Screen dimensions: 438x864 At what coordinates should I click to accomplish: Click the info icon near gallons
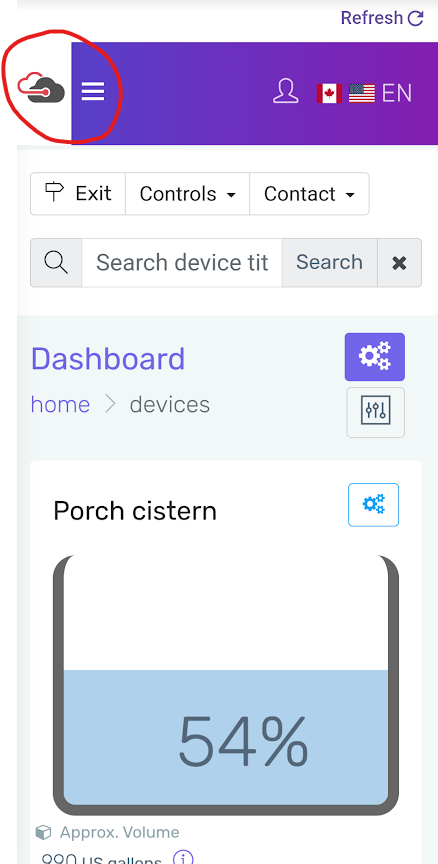pos(183,857)
